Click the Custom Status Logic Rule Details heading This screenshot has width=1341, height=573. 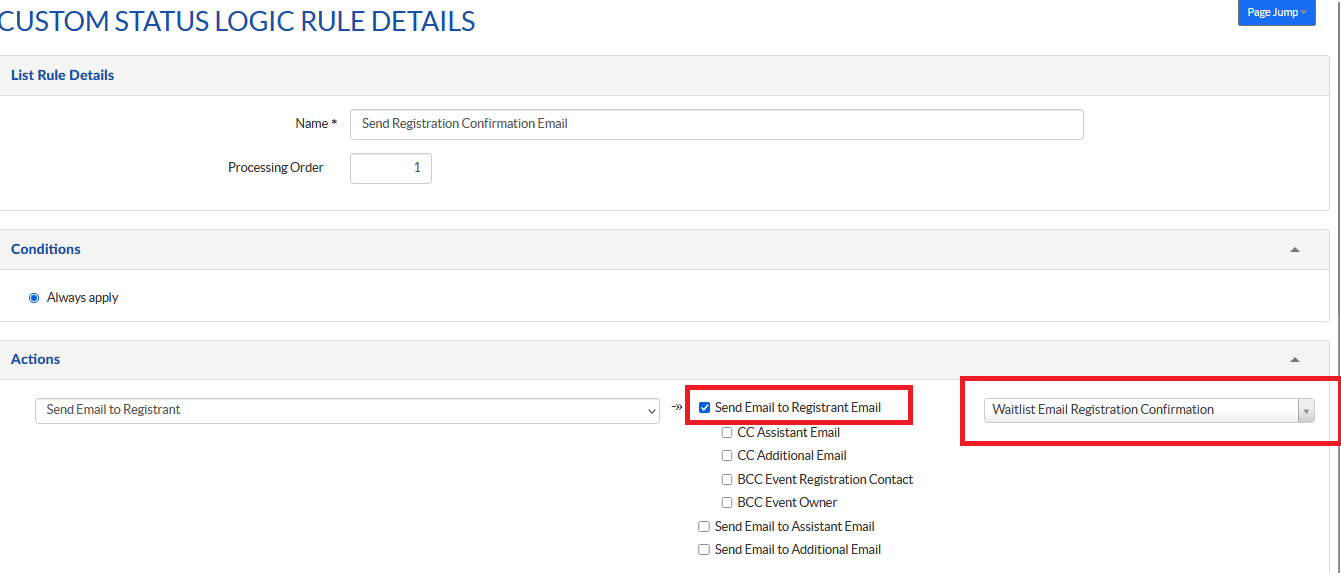238,20
